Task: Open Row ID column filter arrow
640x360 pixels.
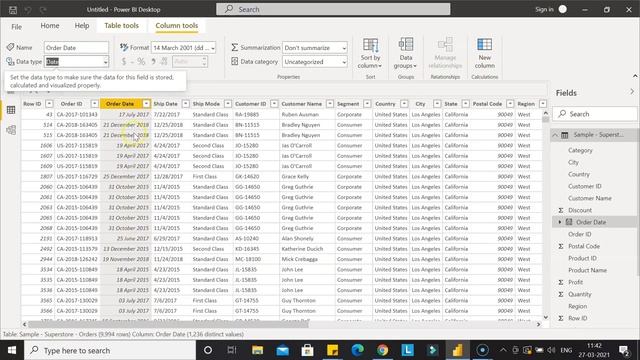Action: (49, 104)
